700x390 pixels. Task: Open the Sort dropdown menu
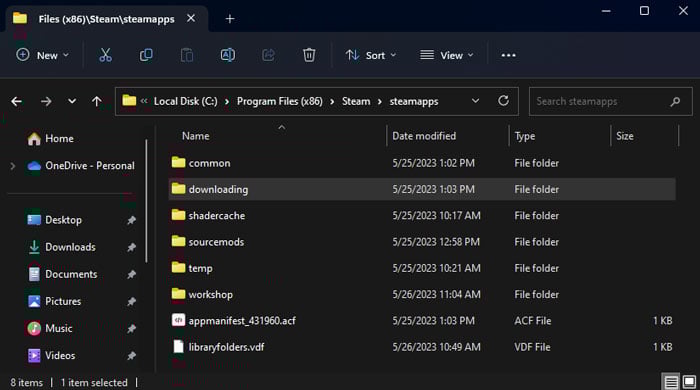(371, 55)
